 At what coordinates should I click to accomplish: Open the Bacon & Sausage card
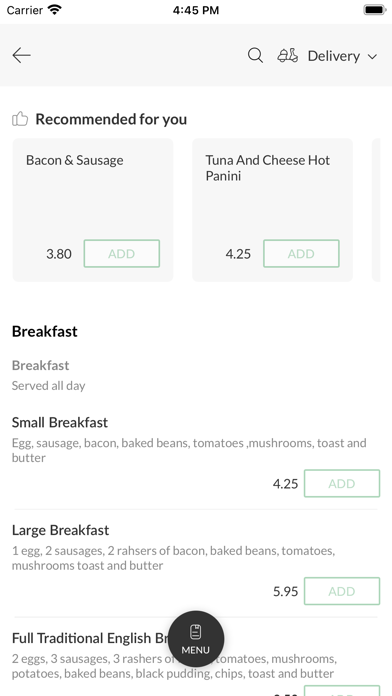(x=93, y=210)
